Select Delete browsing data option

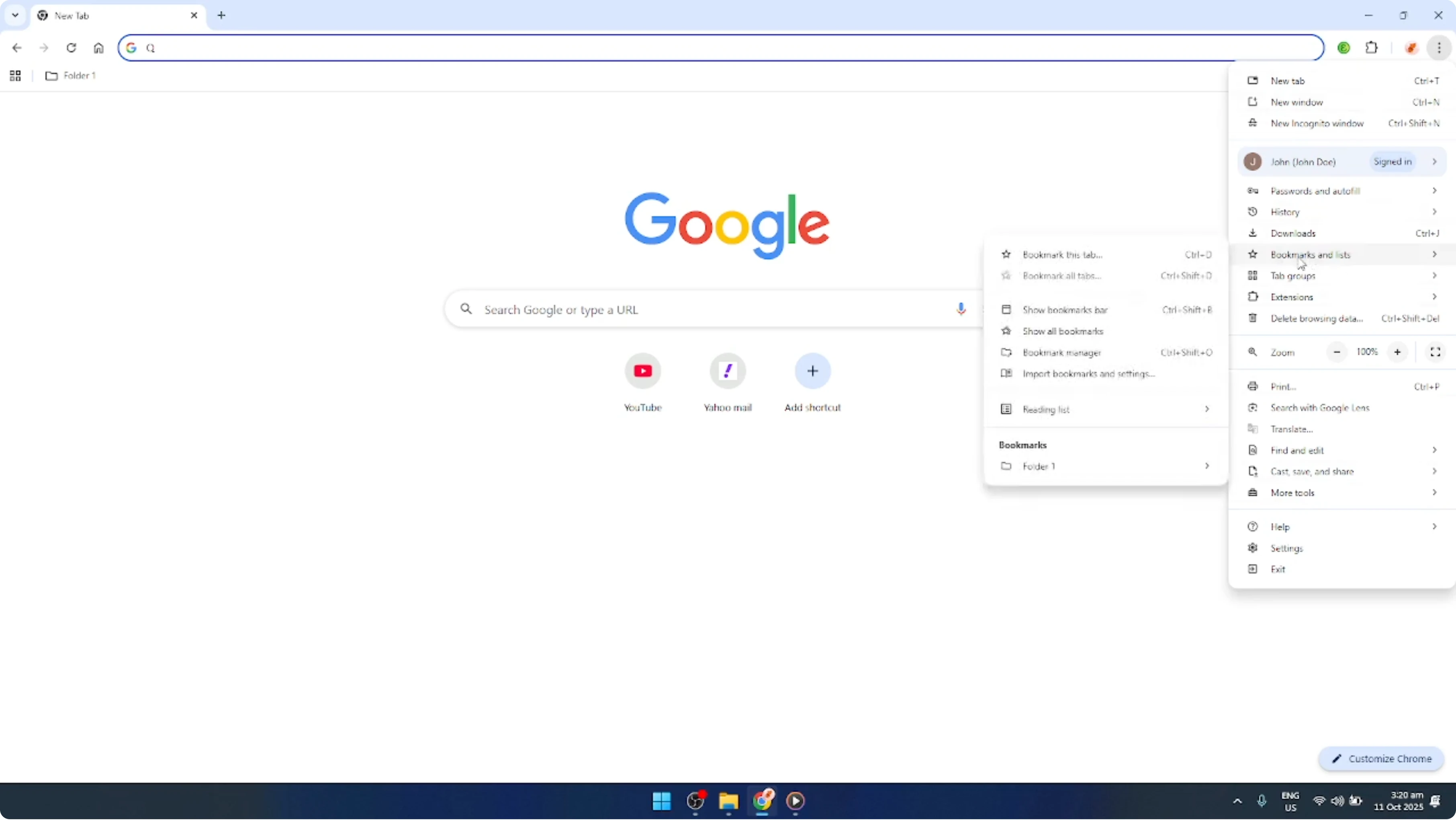[1342, 318]
